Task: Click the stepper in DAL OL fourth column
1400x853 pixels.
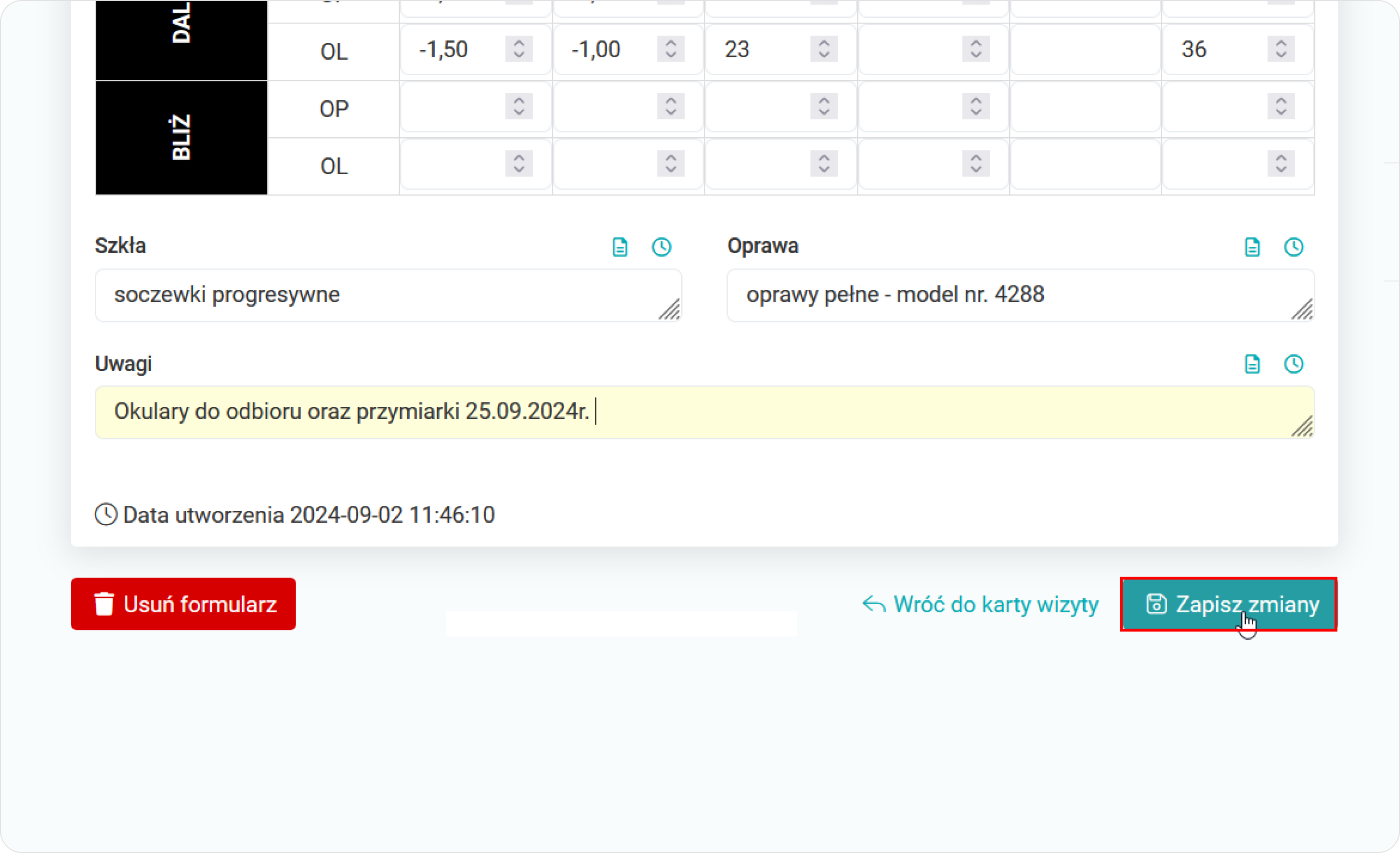Action: (975, 49)
